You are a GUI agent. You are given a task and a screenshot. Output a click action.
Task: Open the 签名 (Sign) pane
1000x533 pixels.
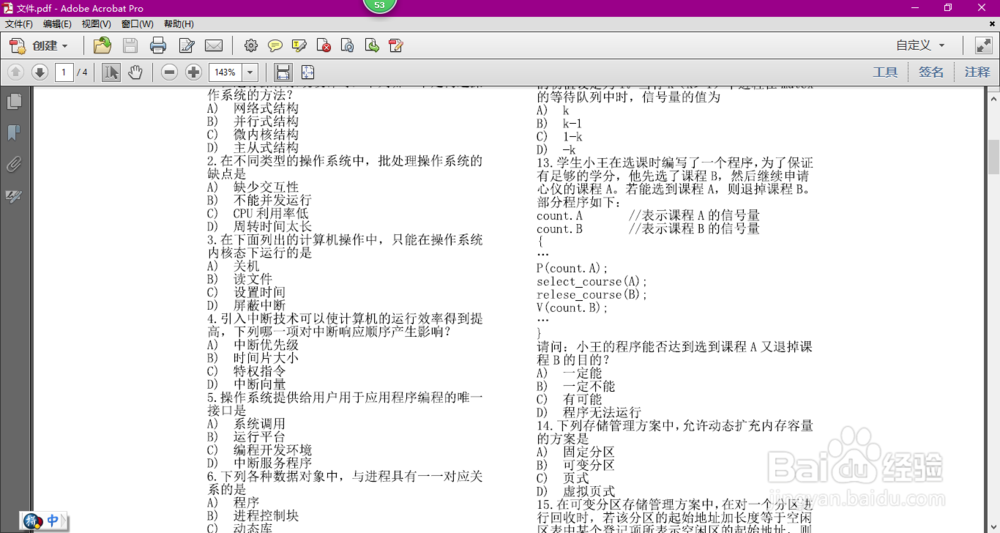coord(931,72)
